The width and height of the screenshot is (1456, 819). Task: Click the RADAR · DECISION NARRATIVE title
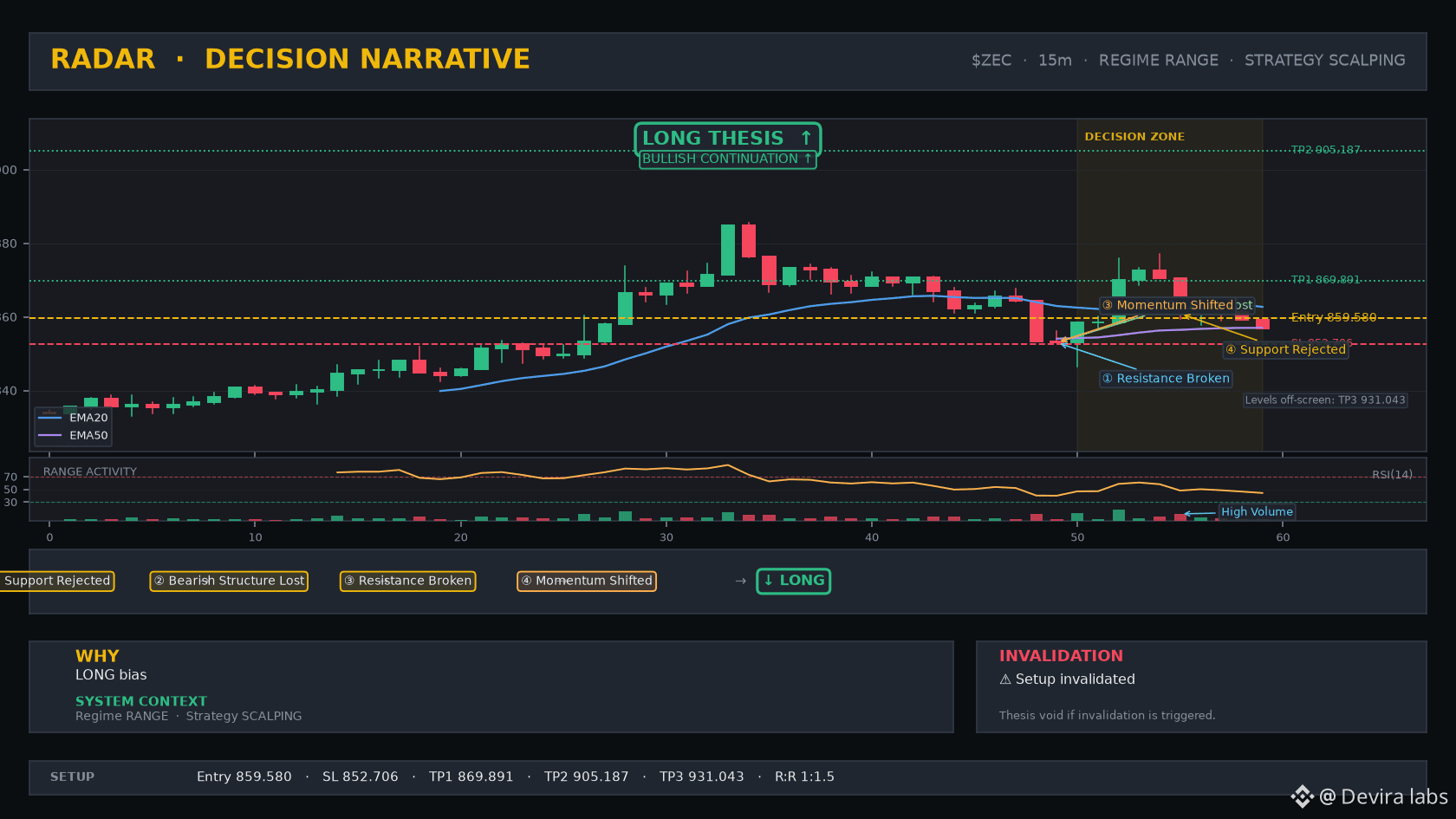pos(290,59)
